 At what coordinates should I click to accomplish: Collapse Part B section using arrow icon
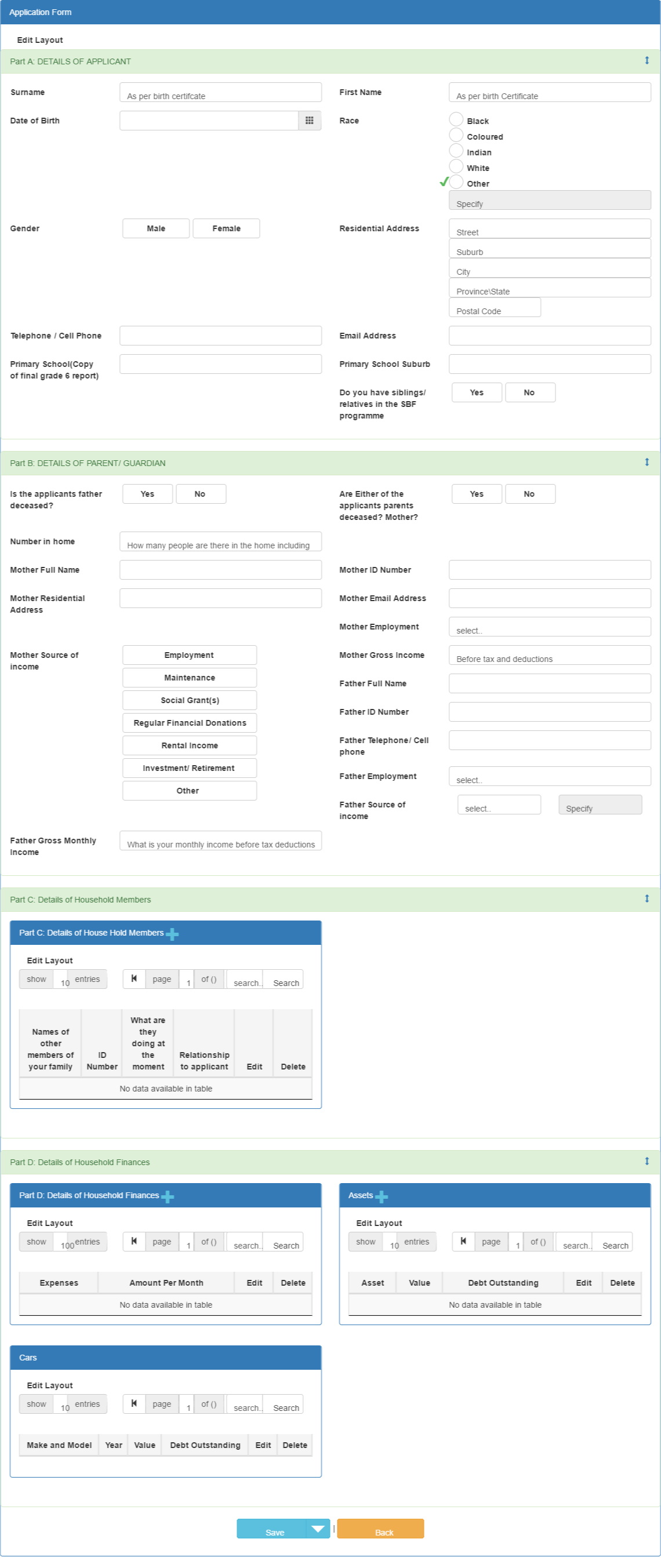click(x=647, y=462)
